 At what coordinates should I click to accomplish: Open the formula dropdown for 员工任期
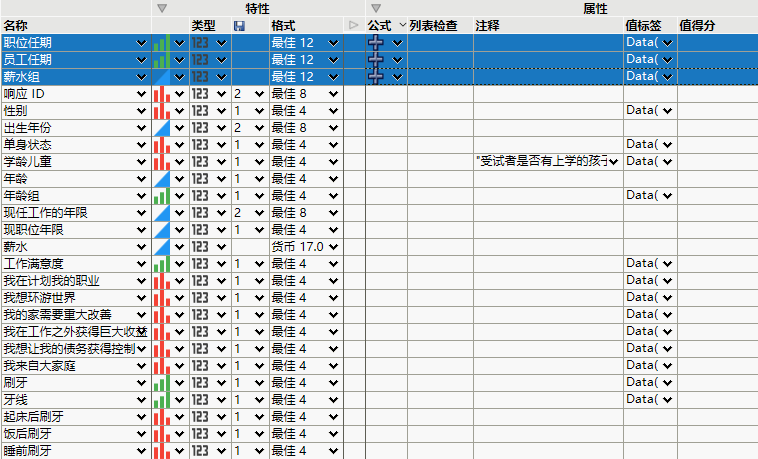coord(397,60)
